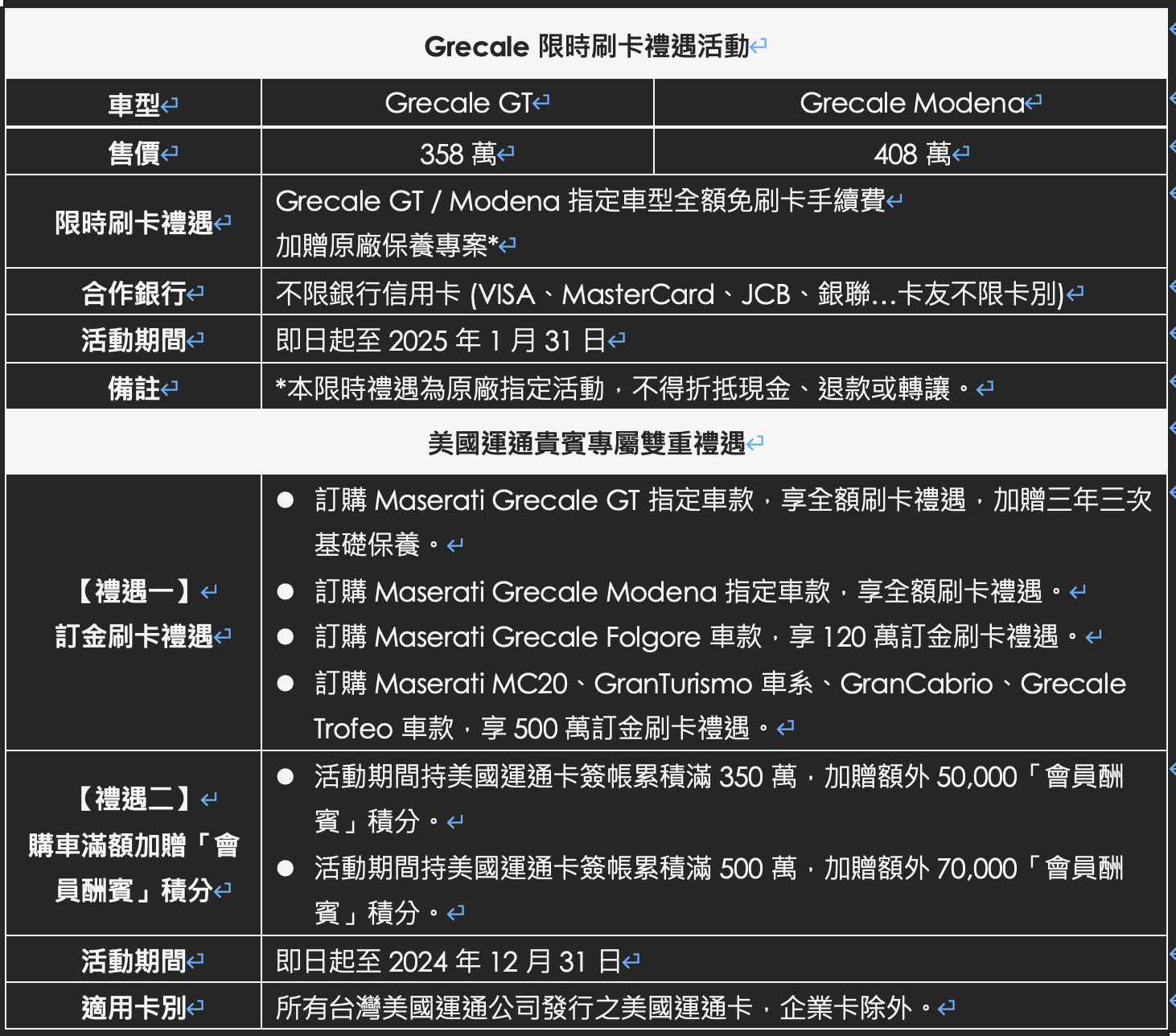Click the "358 萬" price cell

click(458, 154)
